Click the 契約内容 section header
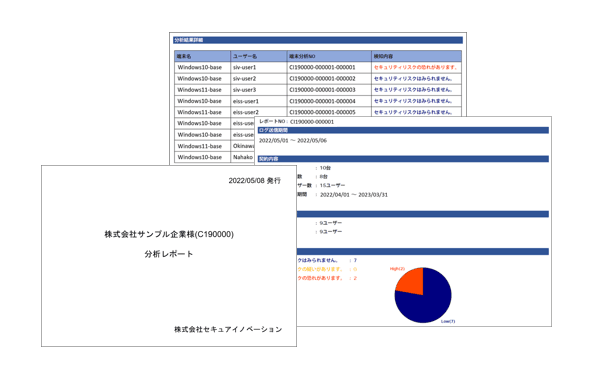 (x=403, y=159)
